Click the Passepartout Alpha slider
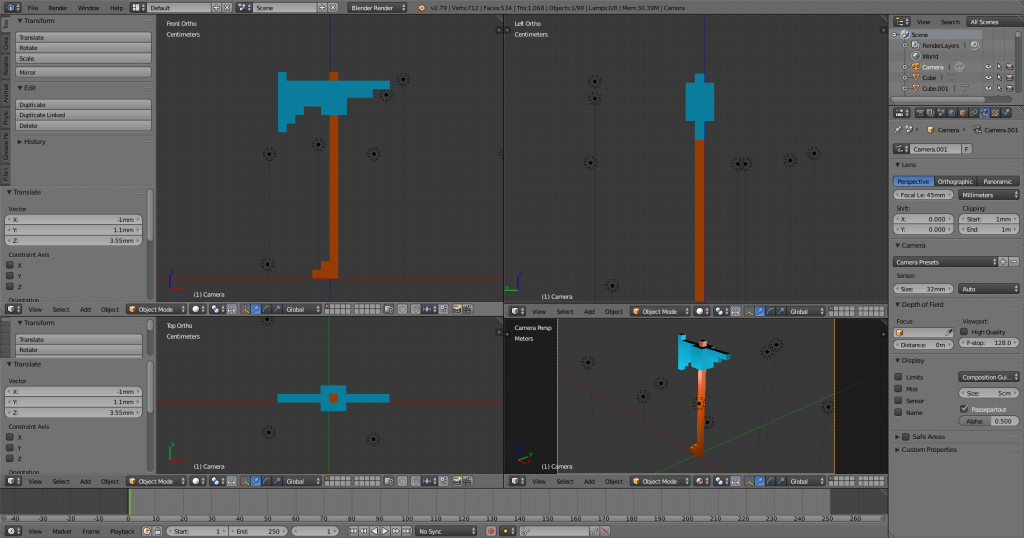Image resolution: width=1024 pixels, height=538 pixels. (x=986, y=421)
